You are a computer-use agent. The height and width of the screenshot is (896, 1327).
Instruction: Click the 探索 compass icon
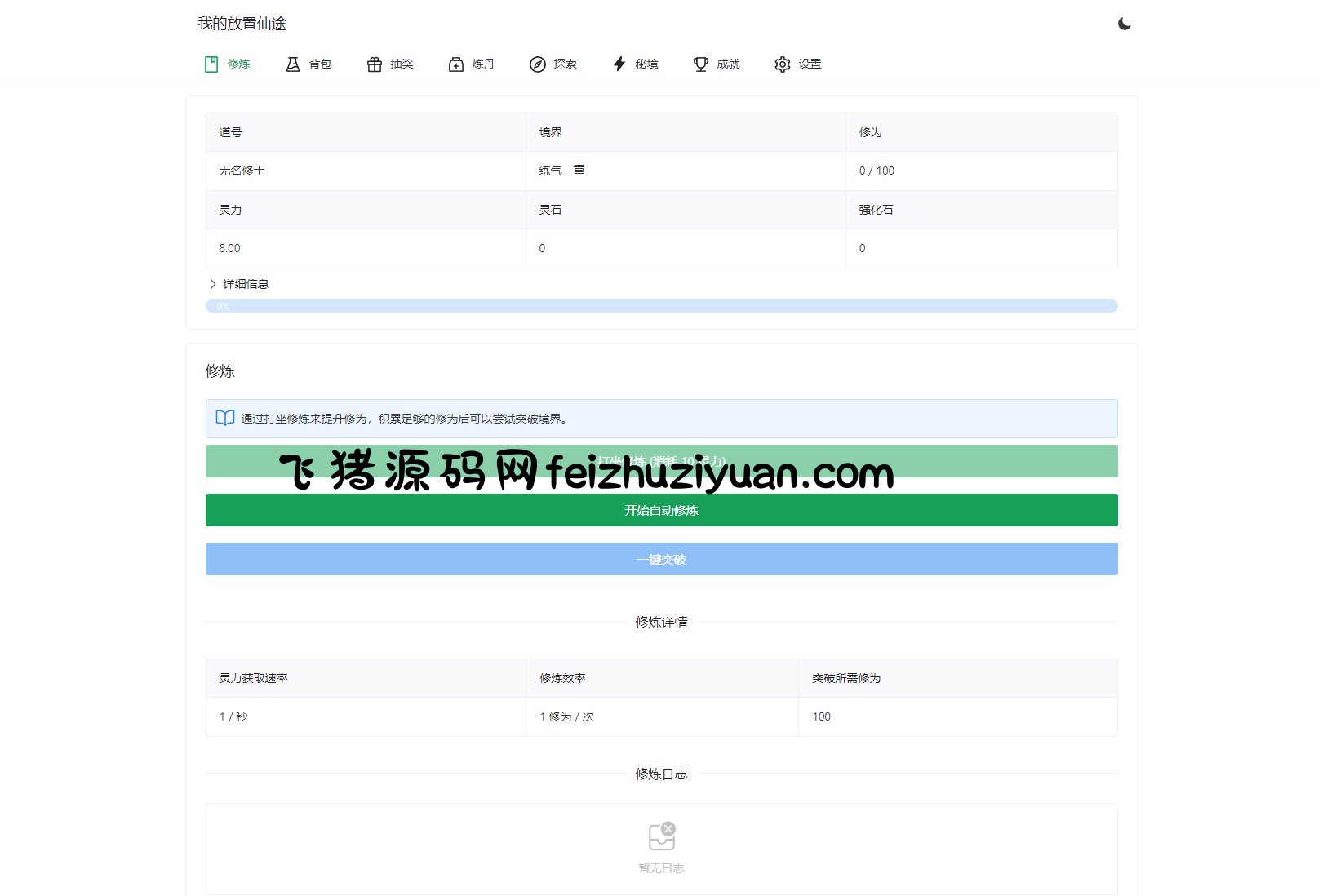(538, 64)
